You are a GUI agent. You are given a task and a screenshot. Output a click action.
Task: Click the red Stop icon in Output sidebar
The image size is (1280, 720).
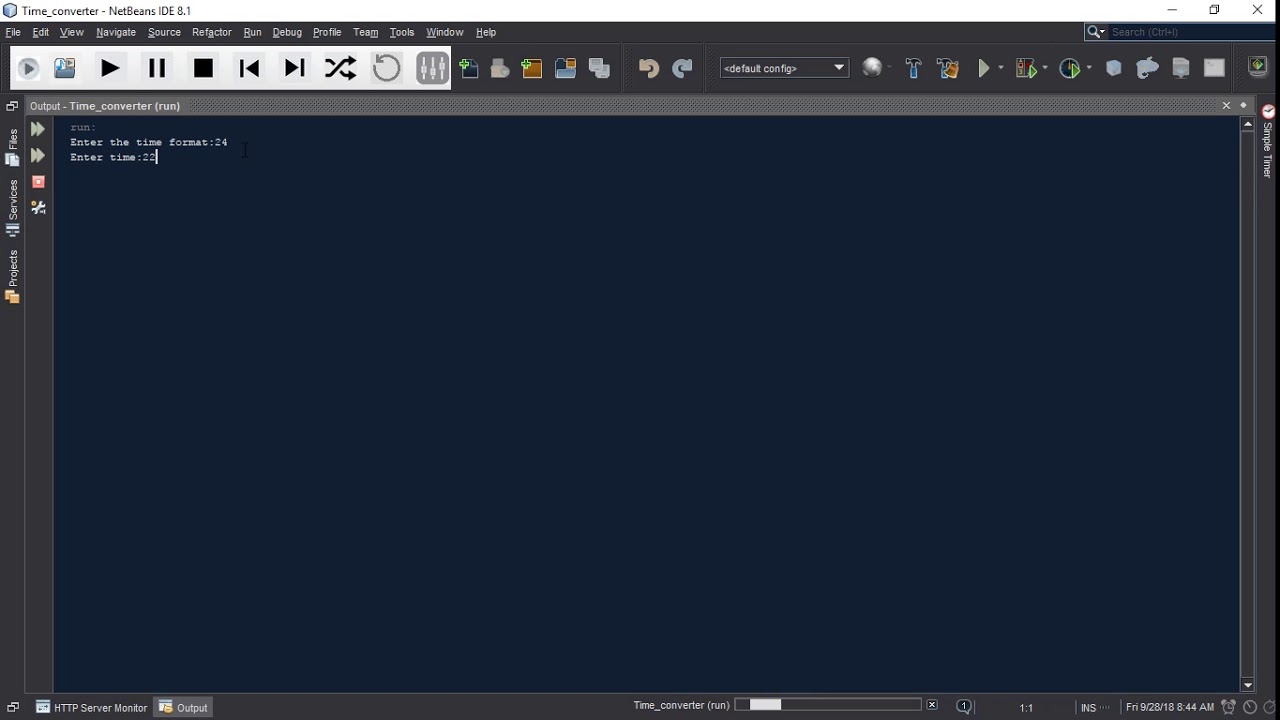(38, 182)
